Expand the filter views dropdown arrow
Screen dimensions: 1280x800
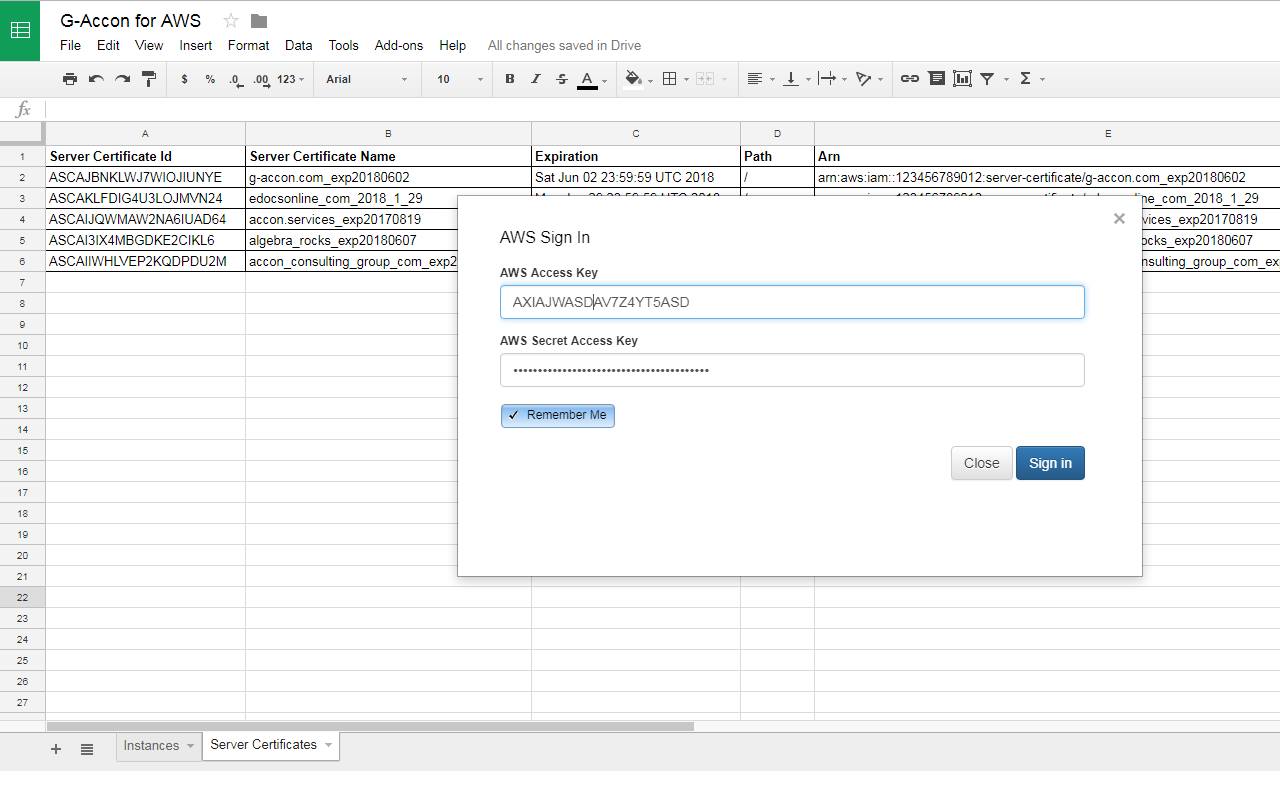point(1006,79)
